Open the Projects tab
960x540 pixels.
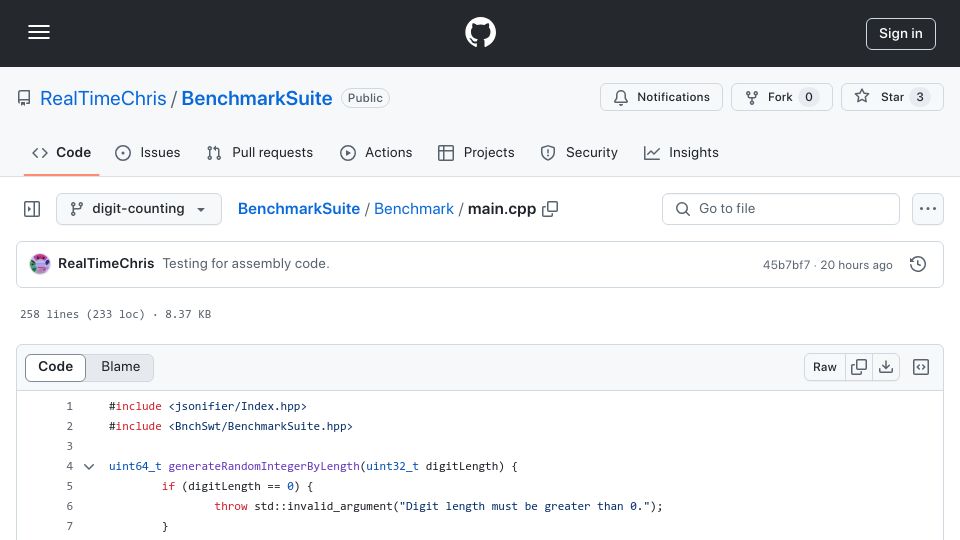(476, 152)
